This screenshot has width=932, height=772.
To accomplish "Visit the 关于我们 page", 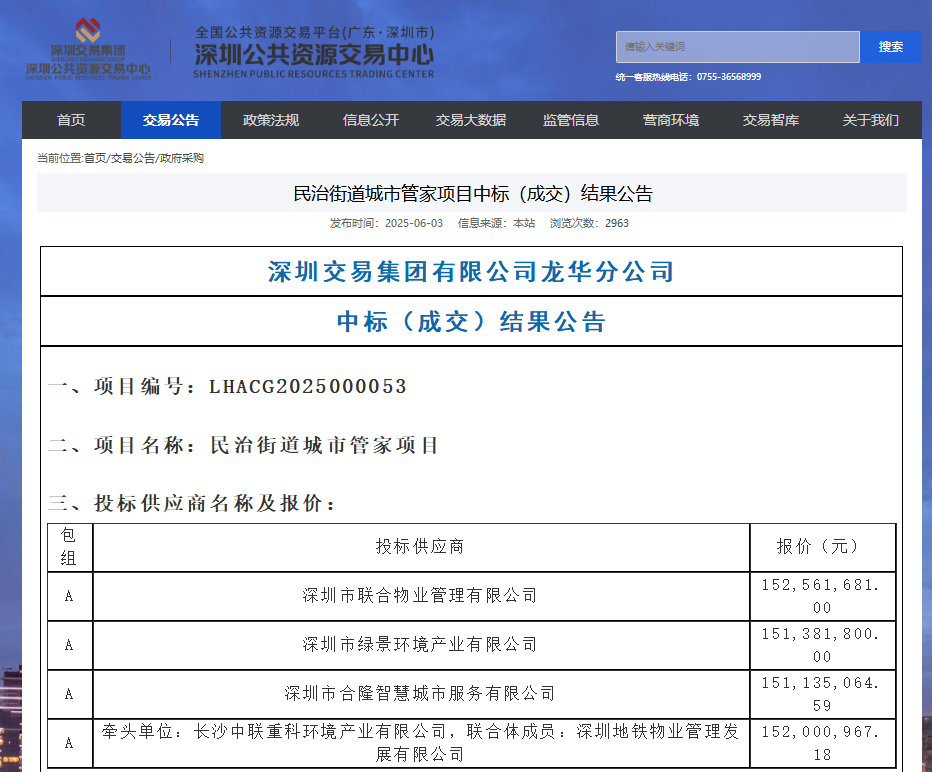I will coord(871,120).
